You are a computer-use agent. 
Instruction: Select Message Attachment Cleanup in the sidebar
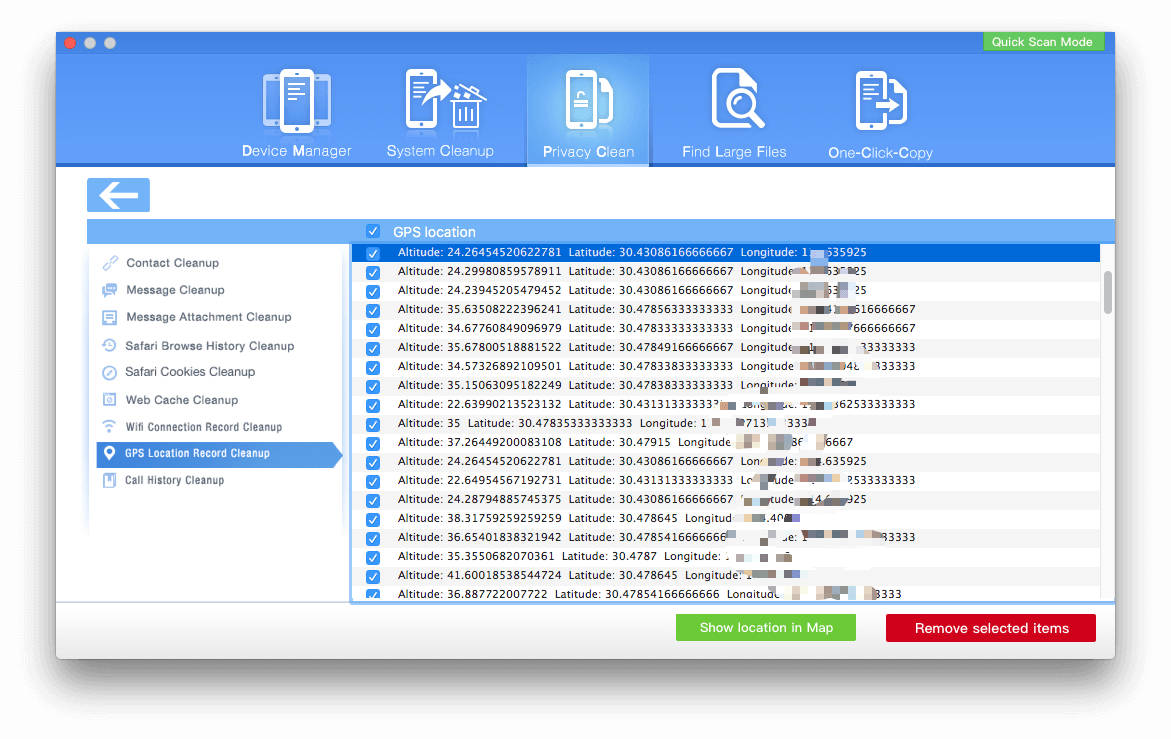(208, 317)
